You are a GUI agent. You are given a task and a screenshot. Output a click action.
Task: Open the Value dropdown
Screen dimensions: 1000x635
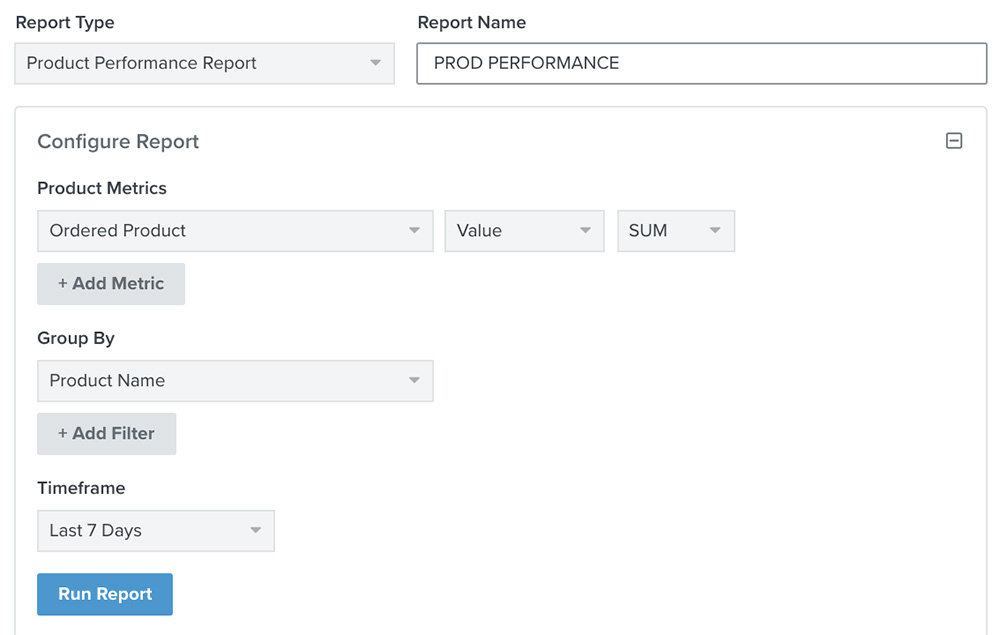coord(524,231)
